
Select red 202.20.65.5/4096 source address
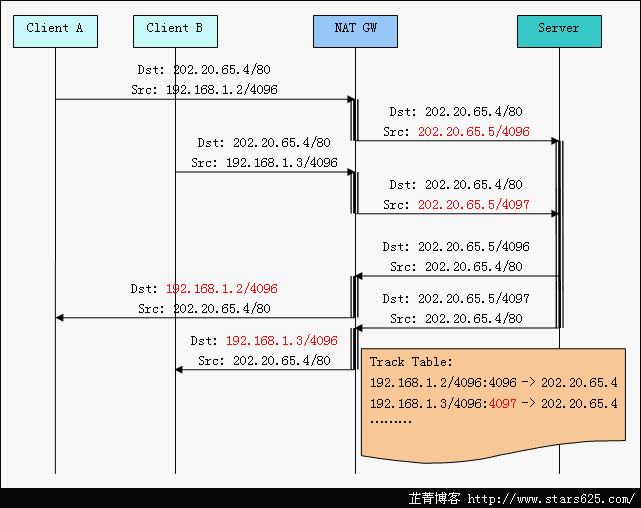[473, 132]
